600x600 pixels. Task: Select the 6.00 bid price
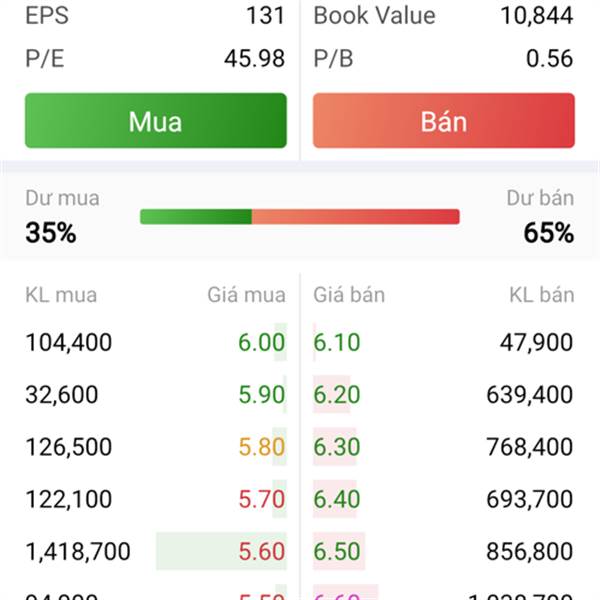(x=262, y=342)
